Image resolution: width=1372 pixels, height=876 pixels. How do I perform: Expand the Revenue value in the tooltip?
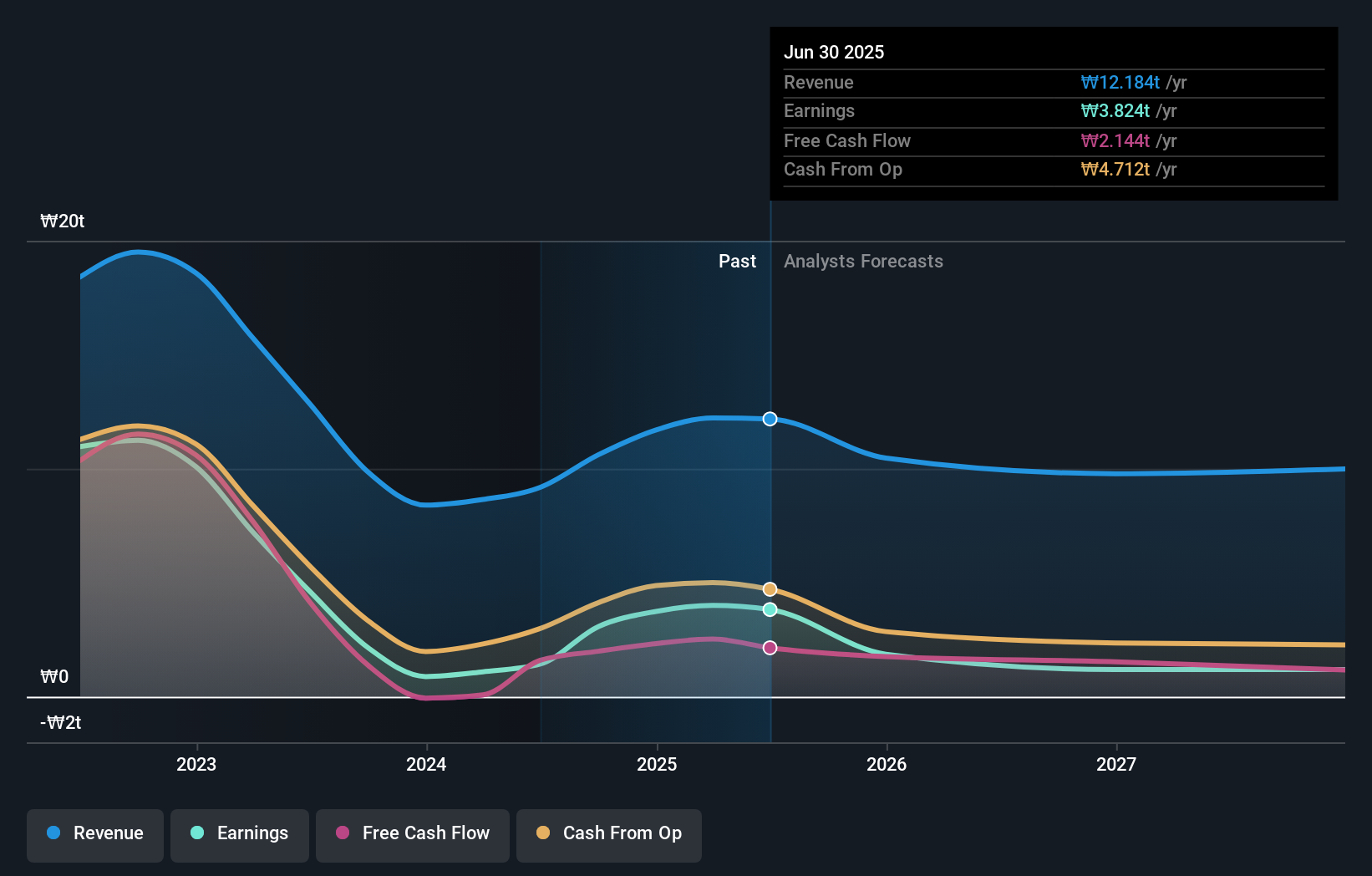[x=1120, y=82]
